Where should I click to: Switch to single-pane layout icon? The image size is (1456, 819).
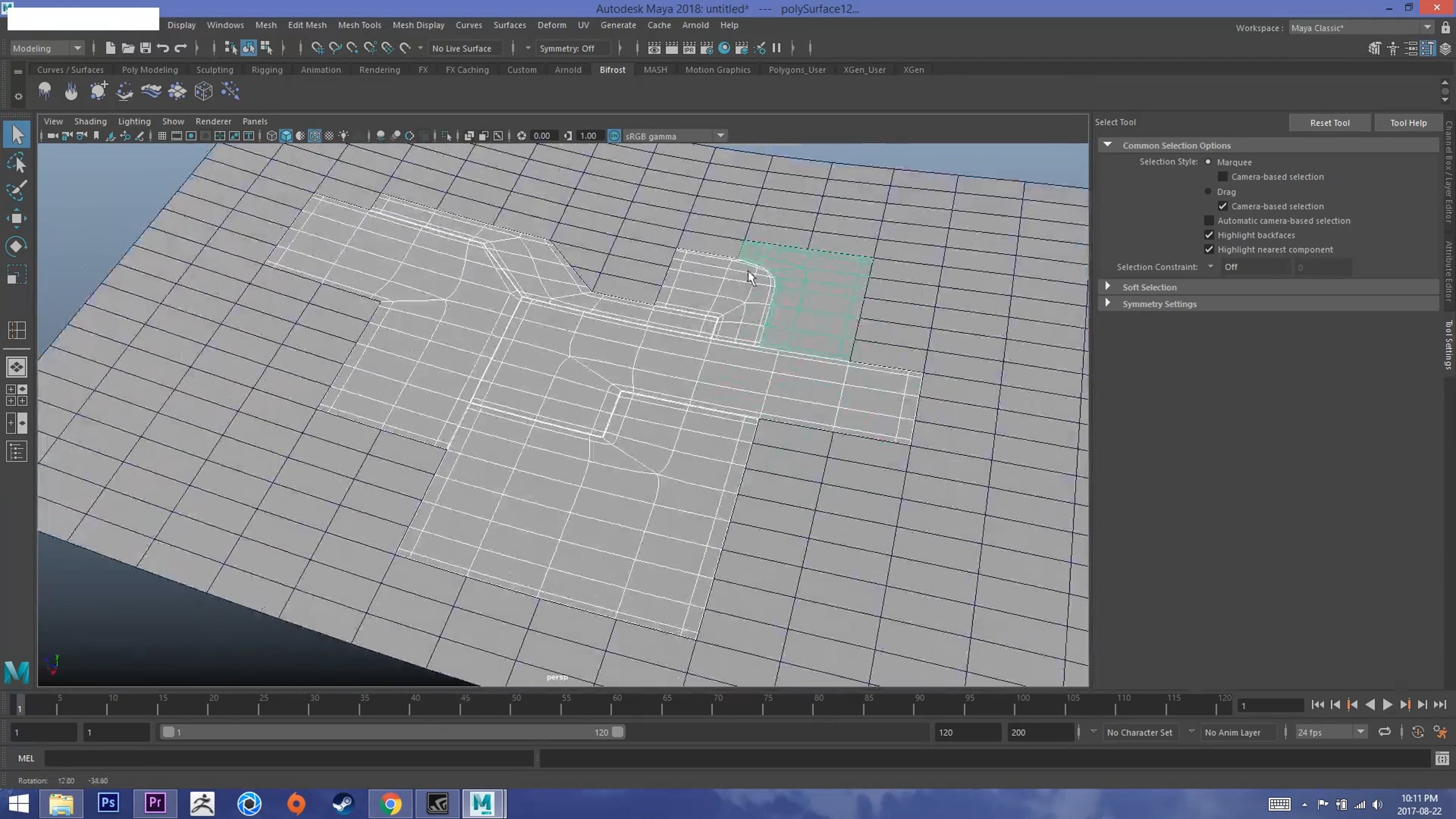click(16, 366)
